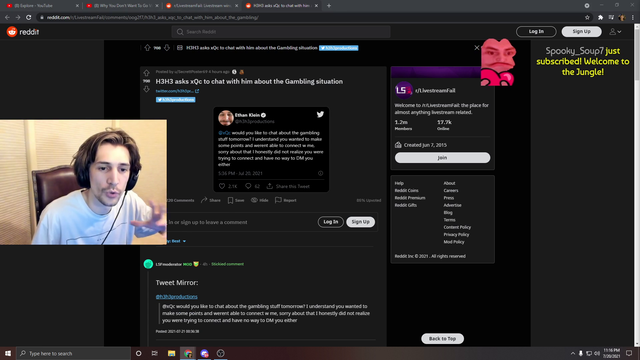Open Reddit Premium footer link
Screen dimensions: 640x360
(x=410, y=198)
